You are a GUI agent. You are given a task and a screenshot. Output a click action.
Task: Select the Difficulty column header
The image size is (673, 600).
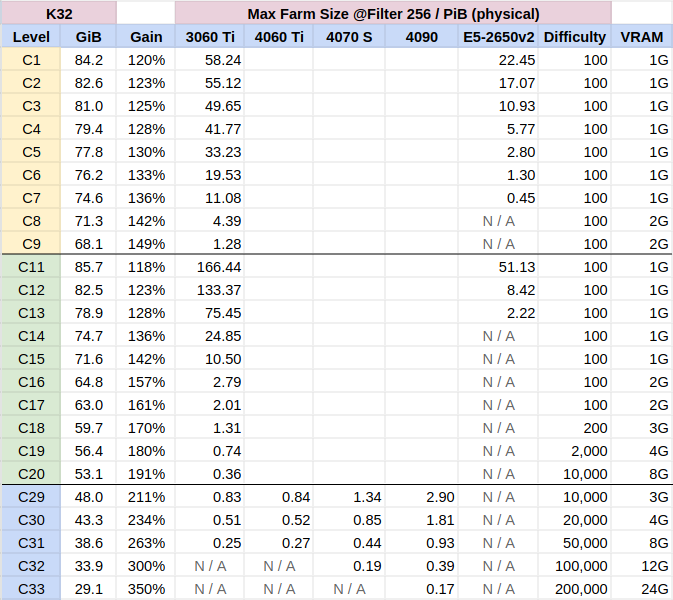pos(575,36)
